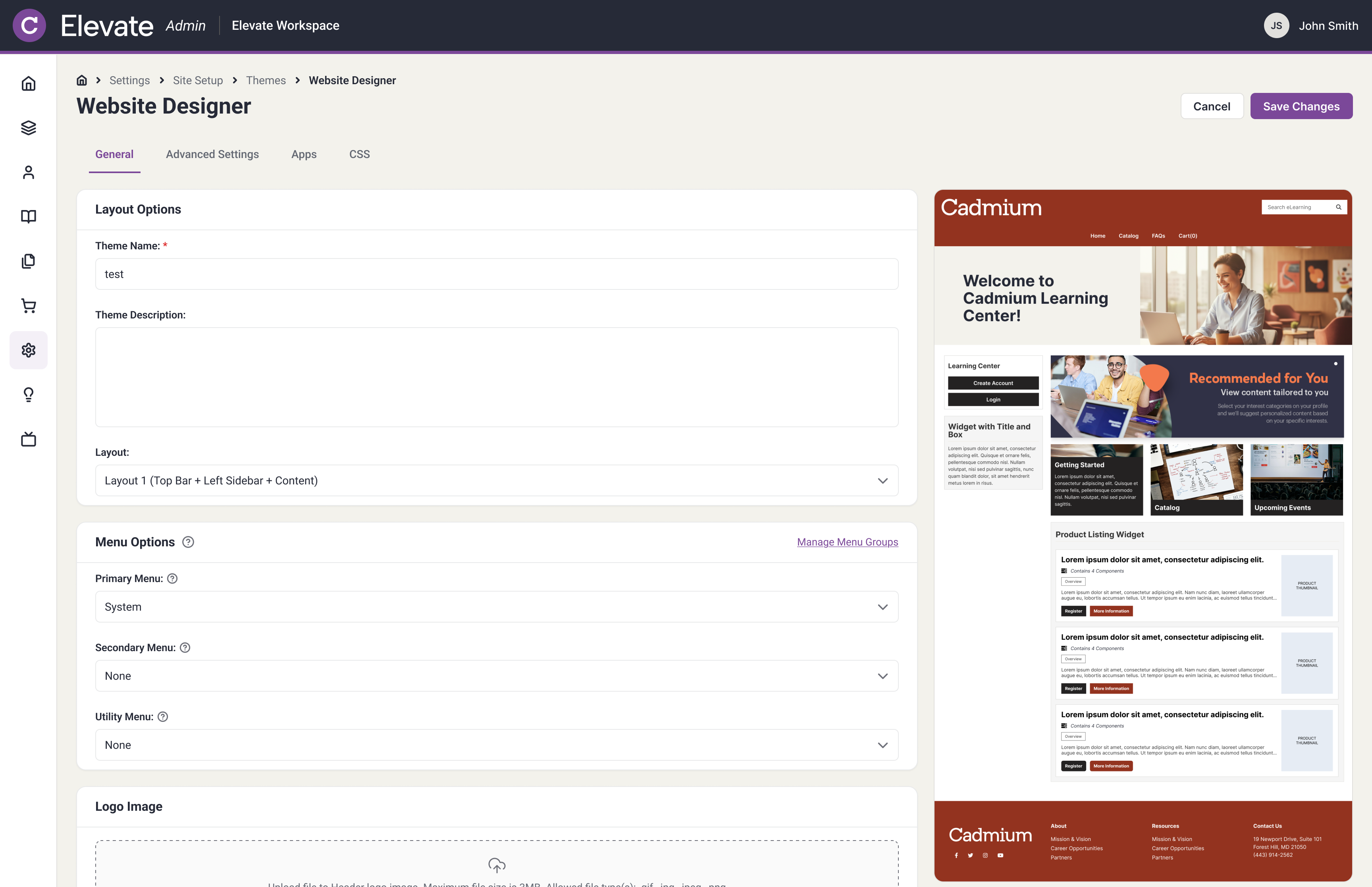Viewport: 1372px width, 887px height.
Task: Click the Catalog nav item in preview
Action: (x=1128, y=236)
